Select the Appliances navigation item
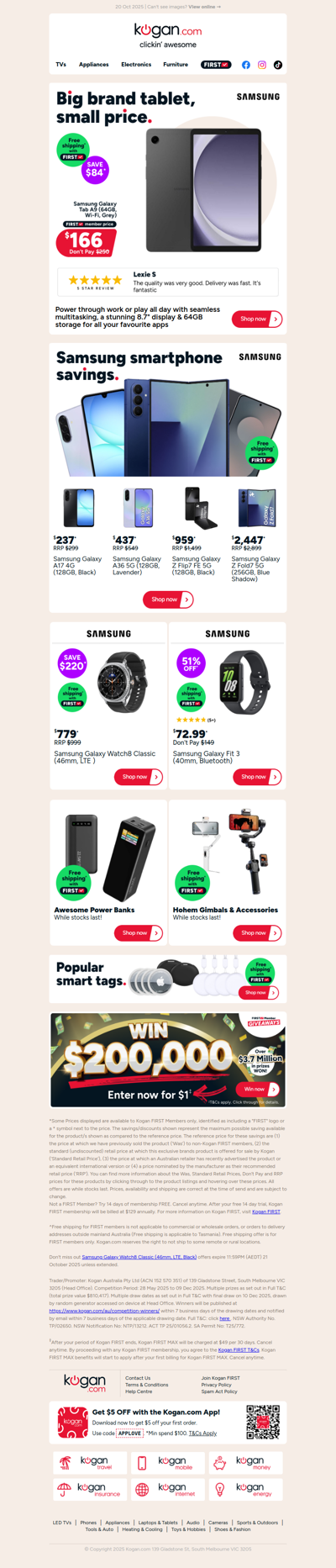 click(94, 65)
